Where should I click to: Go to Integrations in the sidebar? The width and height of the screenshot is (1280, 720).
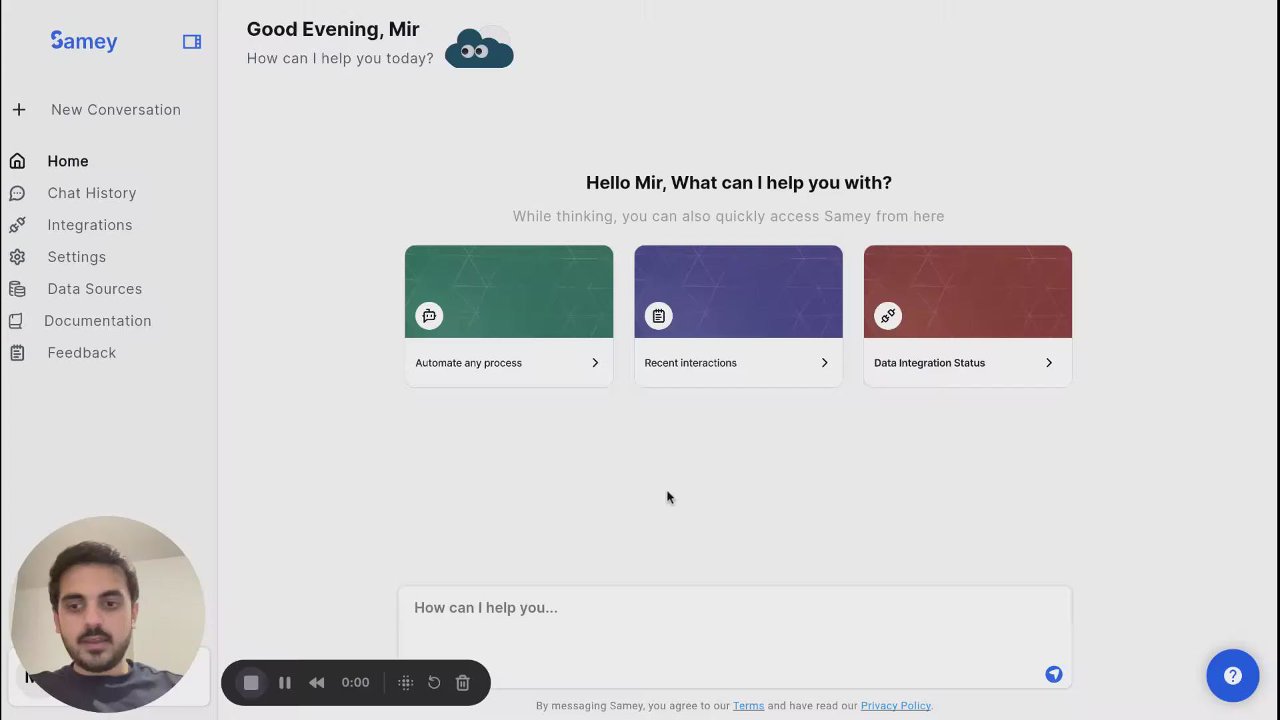point(90,225)
